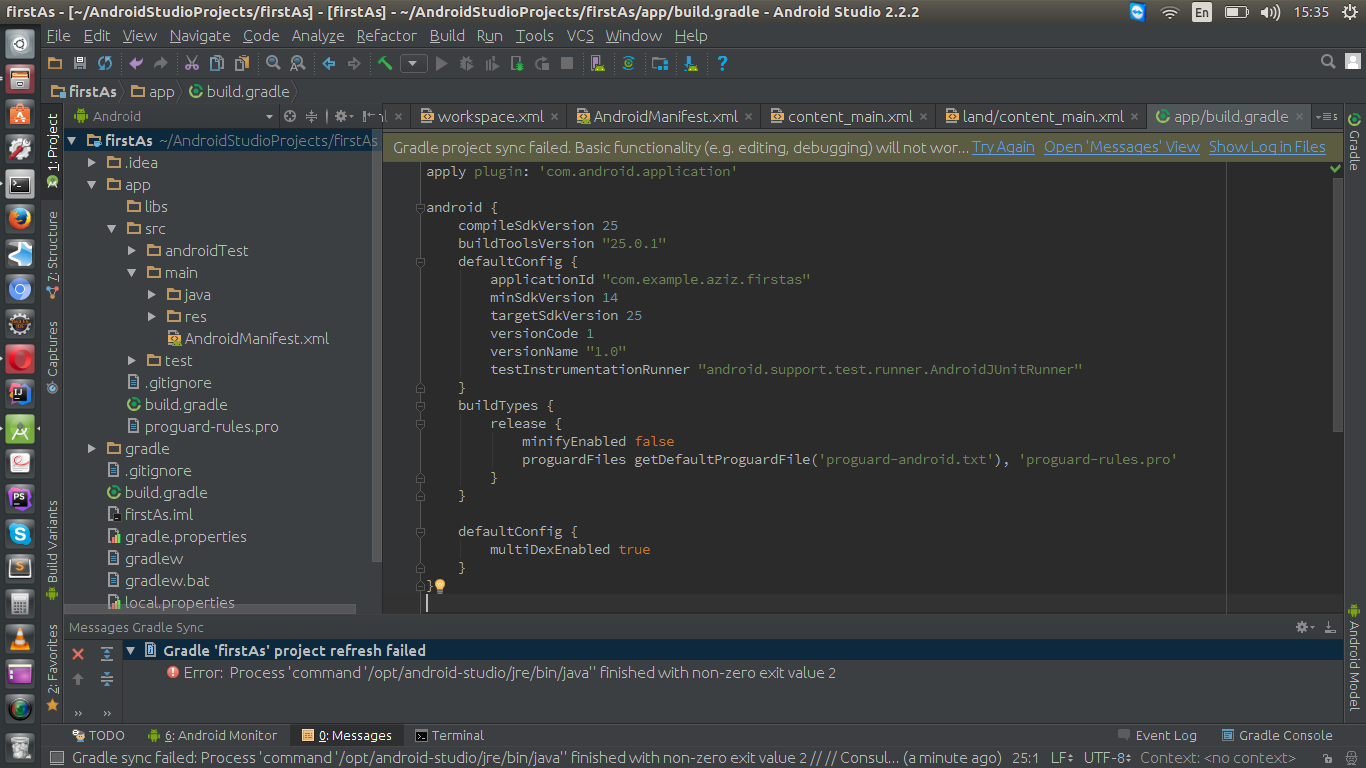
Task: Open the editor tabs list dropdown
Action: coord(1326,117)
